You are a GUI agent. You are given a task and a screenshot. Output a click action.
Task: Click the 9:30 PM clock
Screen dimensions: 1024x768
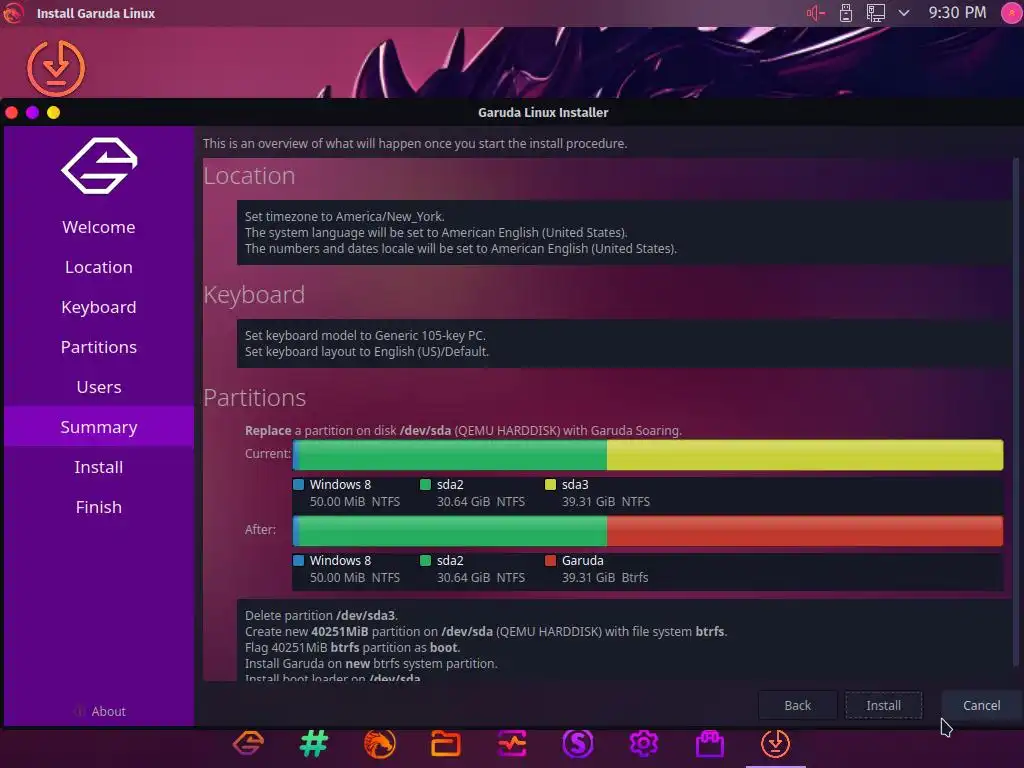[957, 12]
